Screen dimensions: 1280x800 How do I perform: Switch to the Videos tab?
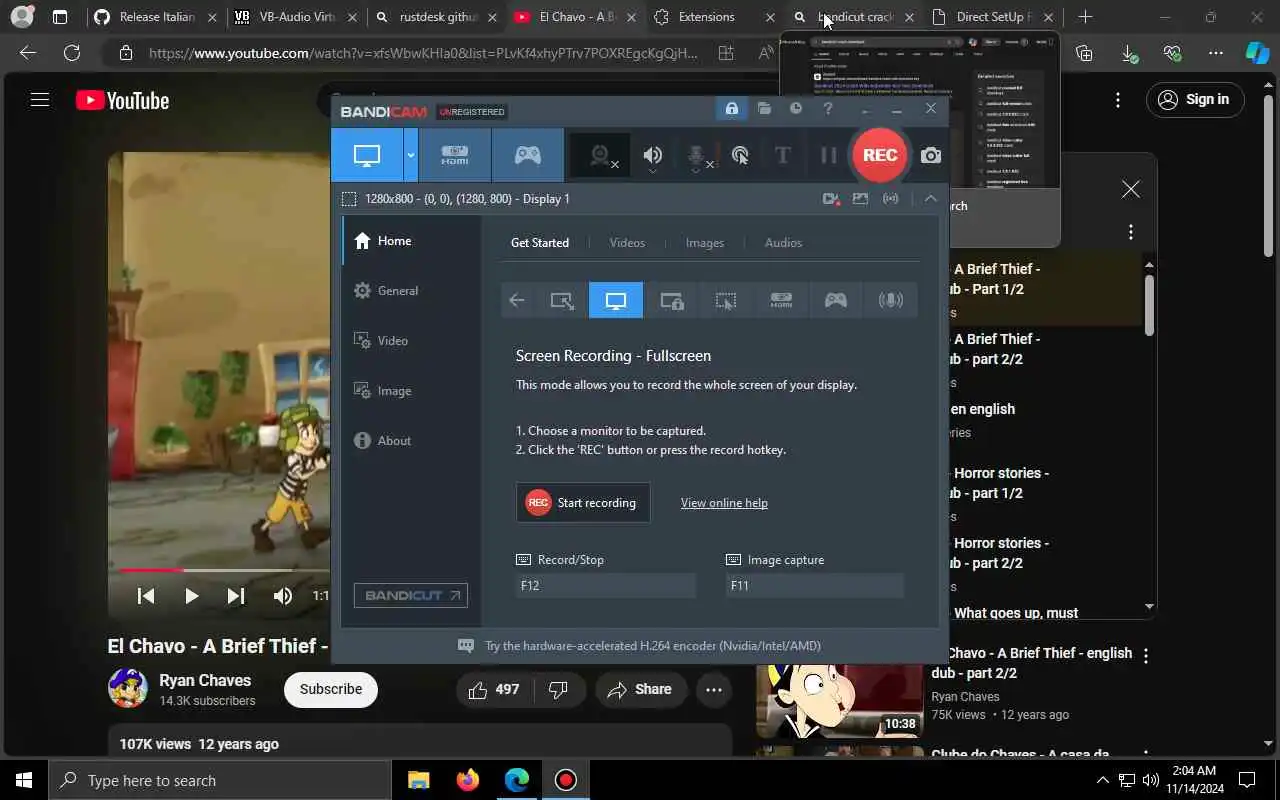[627, 243]
